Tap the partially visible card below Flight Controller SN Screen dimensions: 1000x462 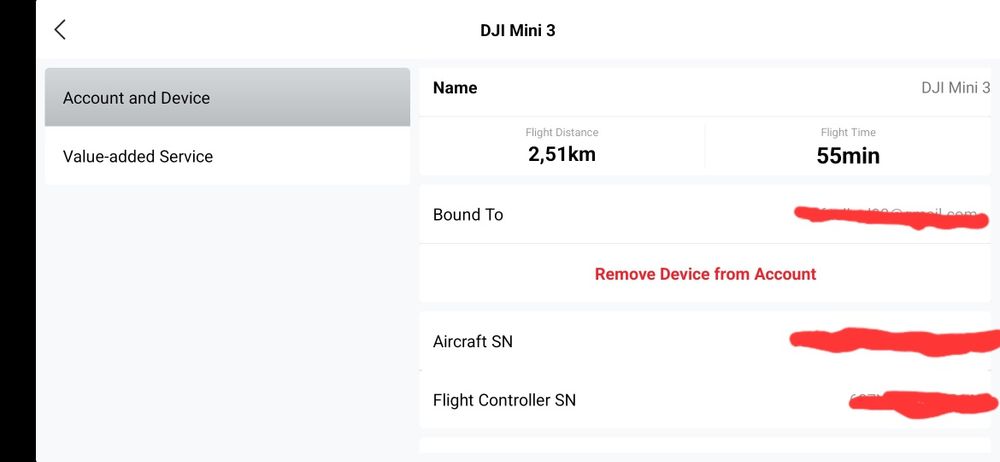(705, 445)
